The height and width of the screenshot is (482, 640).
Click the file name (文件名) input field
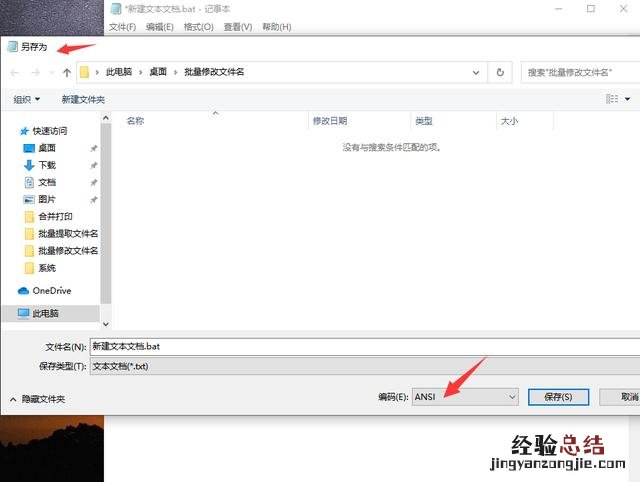click(x=360, y=346)
